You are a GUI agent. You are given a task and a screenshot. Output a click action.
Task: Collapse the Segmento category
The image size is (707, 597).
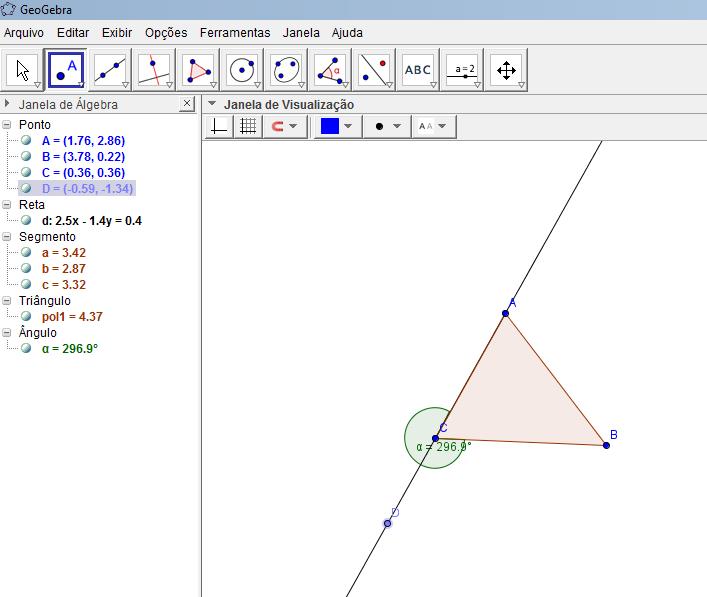pos(8,237)
